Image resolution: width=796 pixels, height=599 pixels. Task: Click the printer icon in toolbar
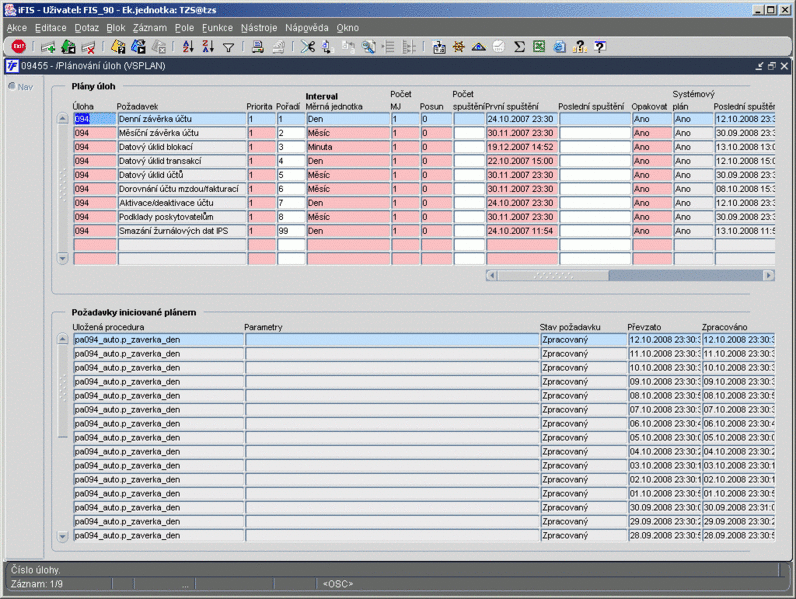tap(257, 47)
